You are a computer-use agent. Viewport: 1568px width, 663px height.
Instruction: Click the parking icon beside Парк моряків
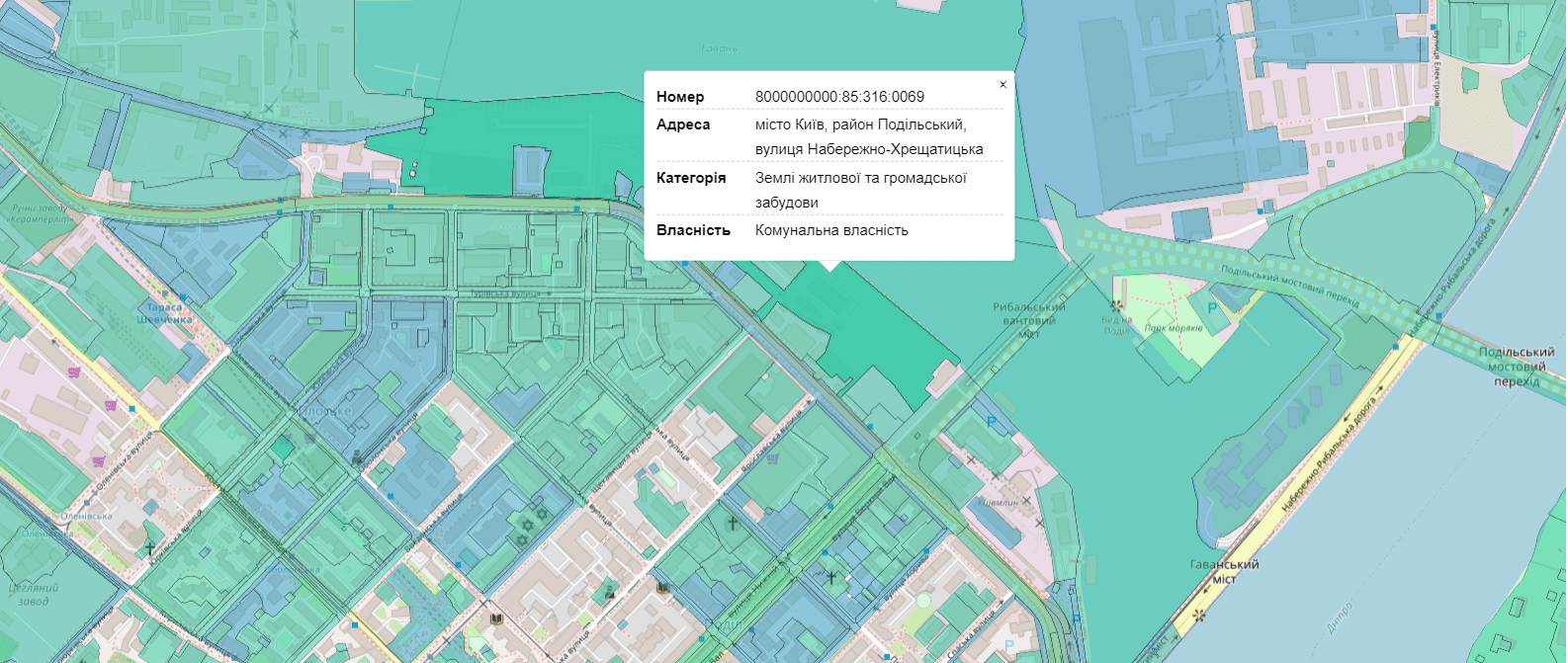[x=1212, y=309]
